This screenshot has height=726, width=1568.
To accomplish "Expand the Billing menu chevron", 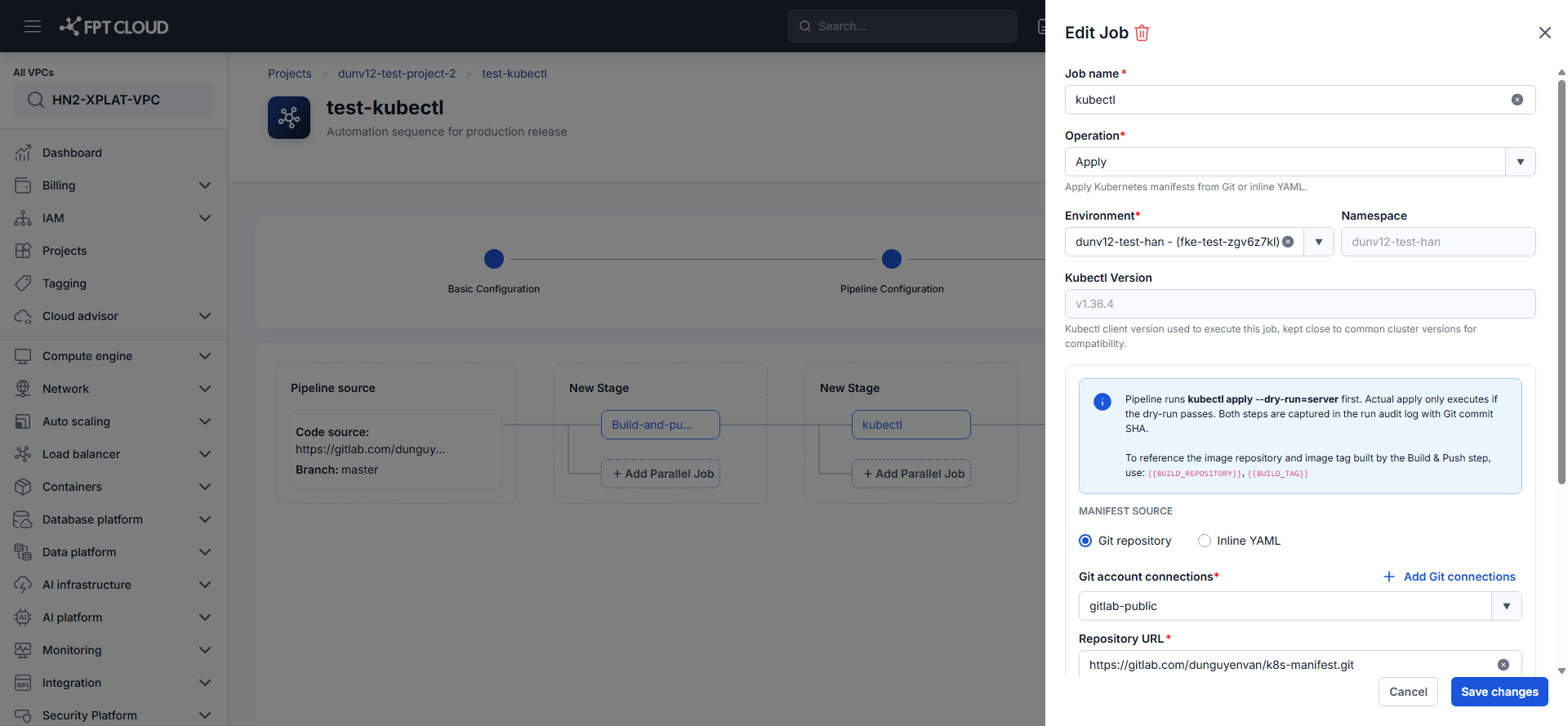I will coord(205,185).
